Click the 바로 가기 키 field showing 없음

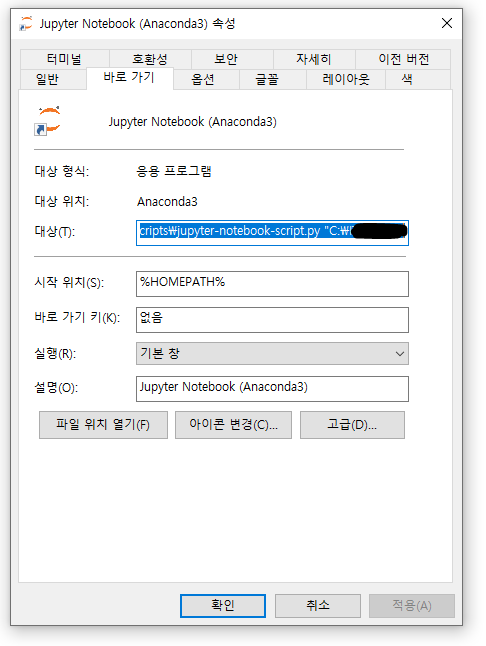coord(272,320)
